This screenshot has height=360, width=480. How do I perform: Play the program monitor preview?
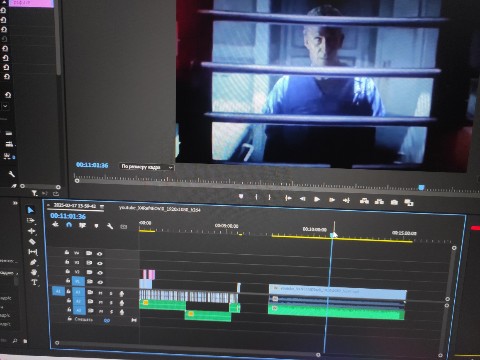pyautogui.click(x=317, y=199)
